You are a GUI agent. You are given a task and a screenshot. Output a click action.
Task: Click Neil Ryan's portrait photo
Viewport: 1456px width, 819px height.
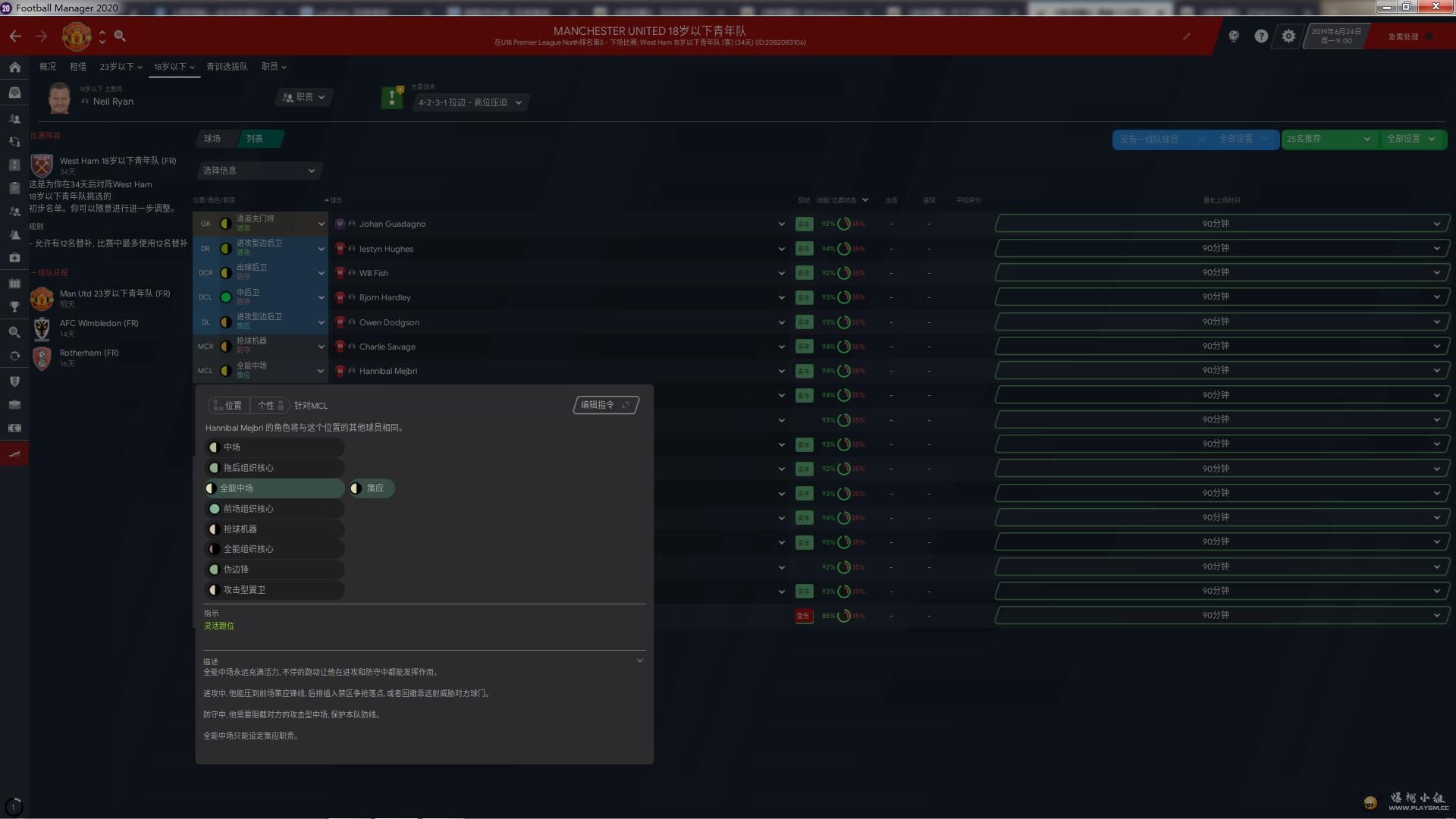60,98
